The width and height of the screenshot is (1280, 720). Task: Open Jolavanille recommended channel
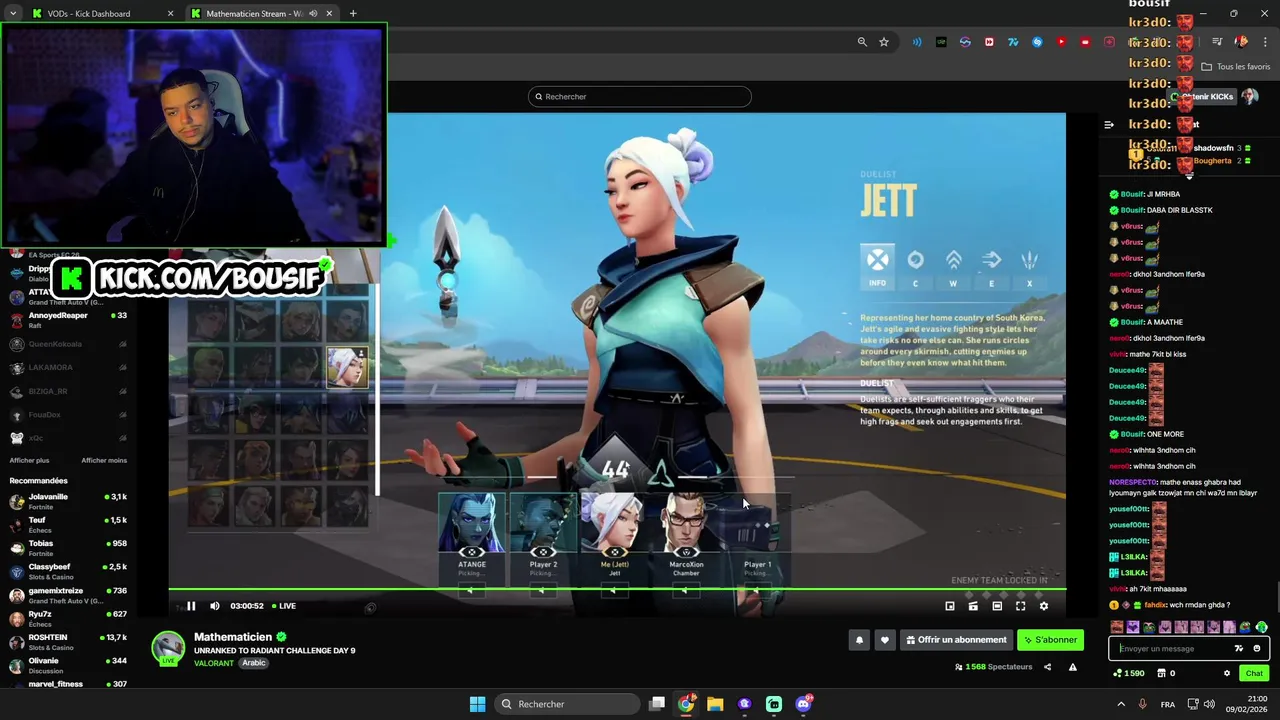point(68,501)
